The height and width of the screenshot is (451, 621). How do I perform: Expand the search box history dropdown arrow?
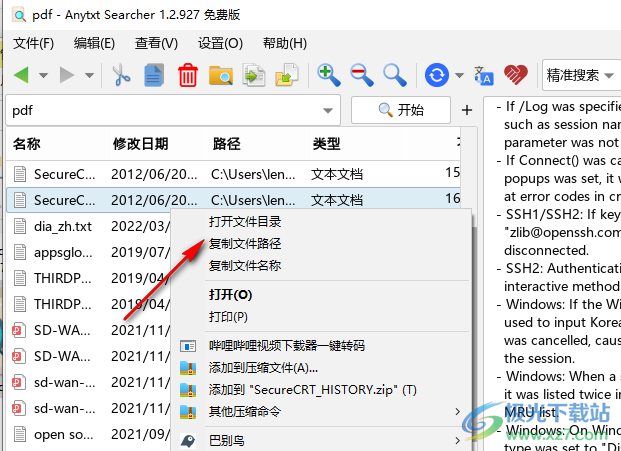328,110
